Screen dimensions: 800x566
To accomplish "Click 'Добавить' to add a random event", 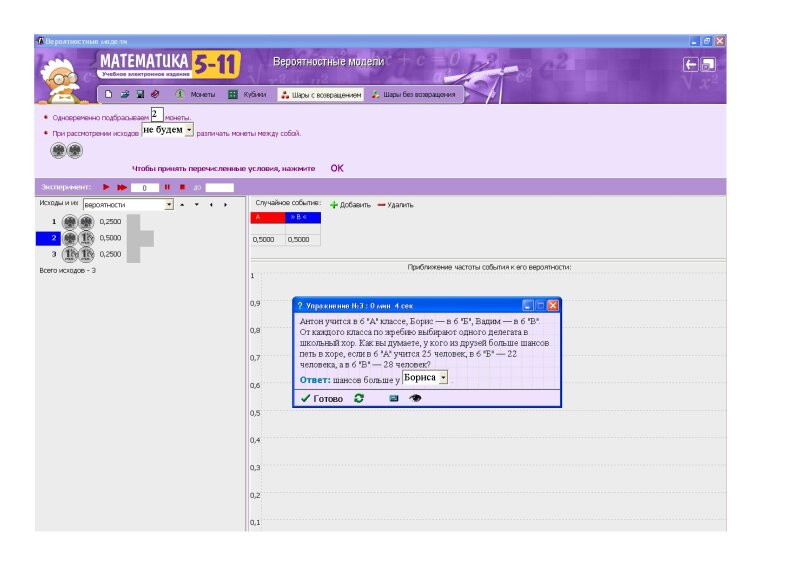I will point(350,204).
